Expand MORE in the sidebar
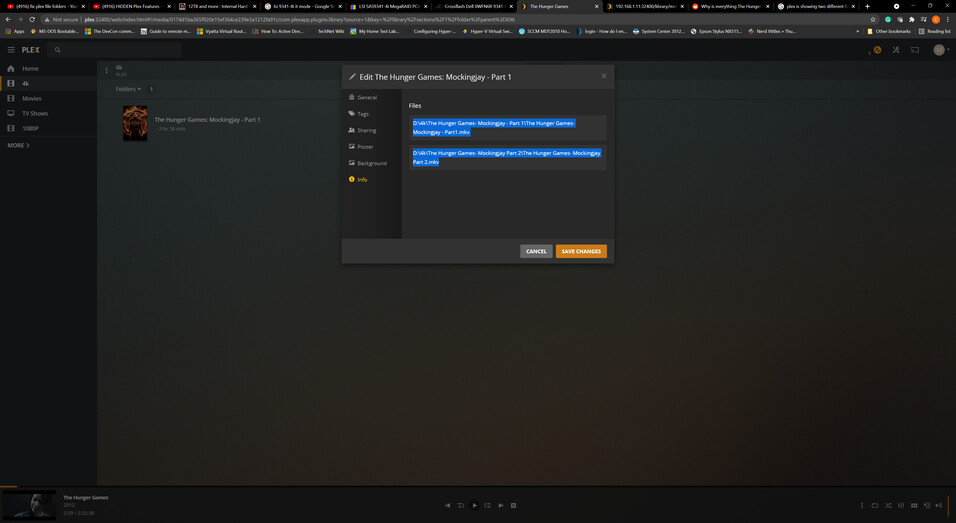 [18, 145]
